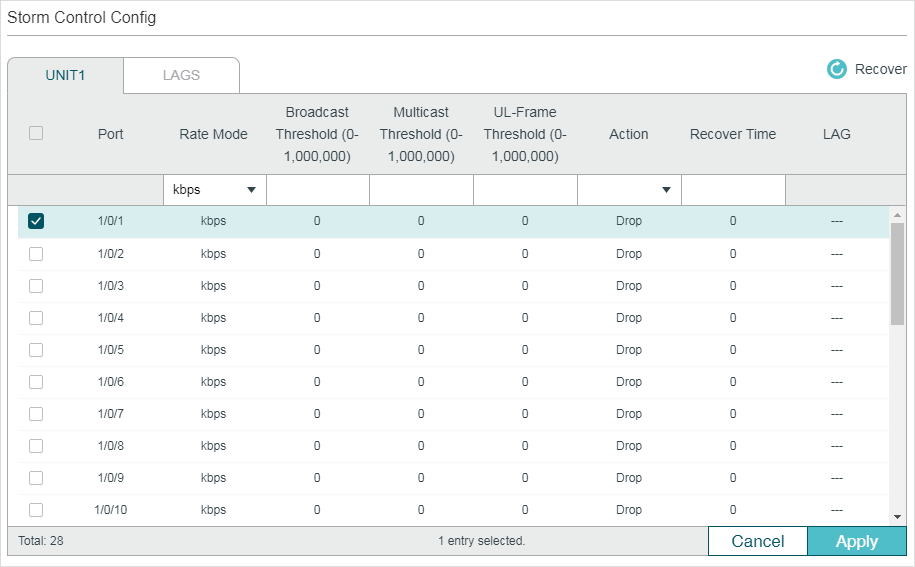Open the Action filter dropdown
915x567 pixels.
[x=629, y=190]
